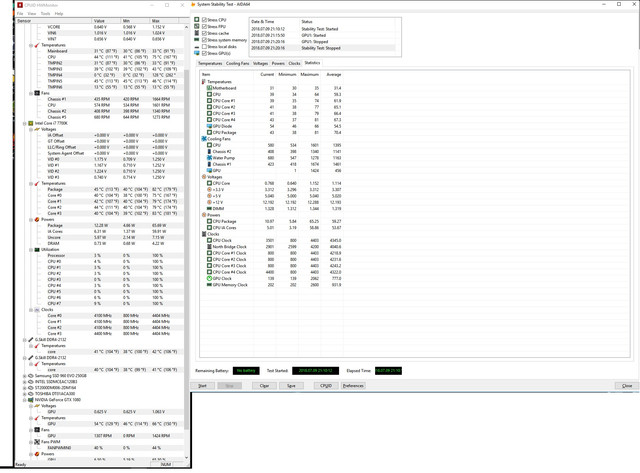Click the Utilization icon in HWMonitor tree
This screenshot has width=640, height=473.
pos(37,249)
